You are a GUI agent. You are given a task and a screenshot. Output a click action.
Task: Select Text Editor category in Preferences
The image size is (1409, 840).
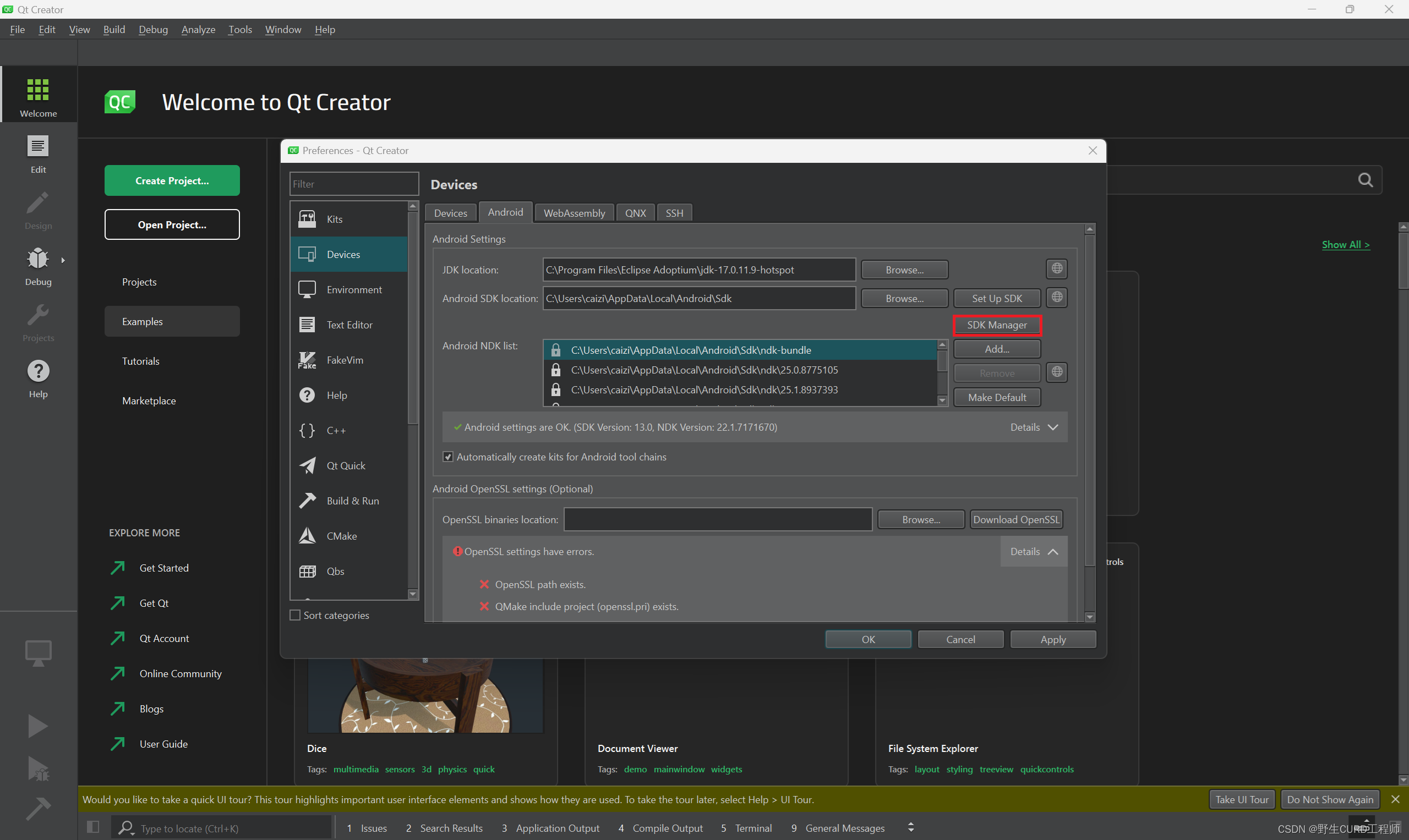(x=349, y=325)
